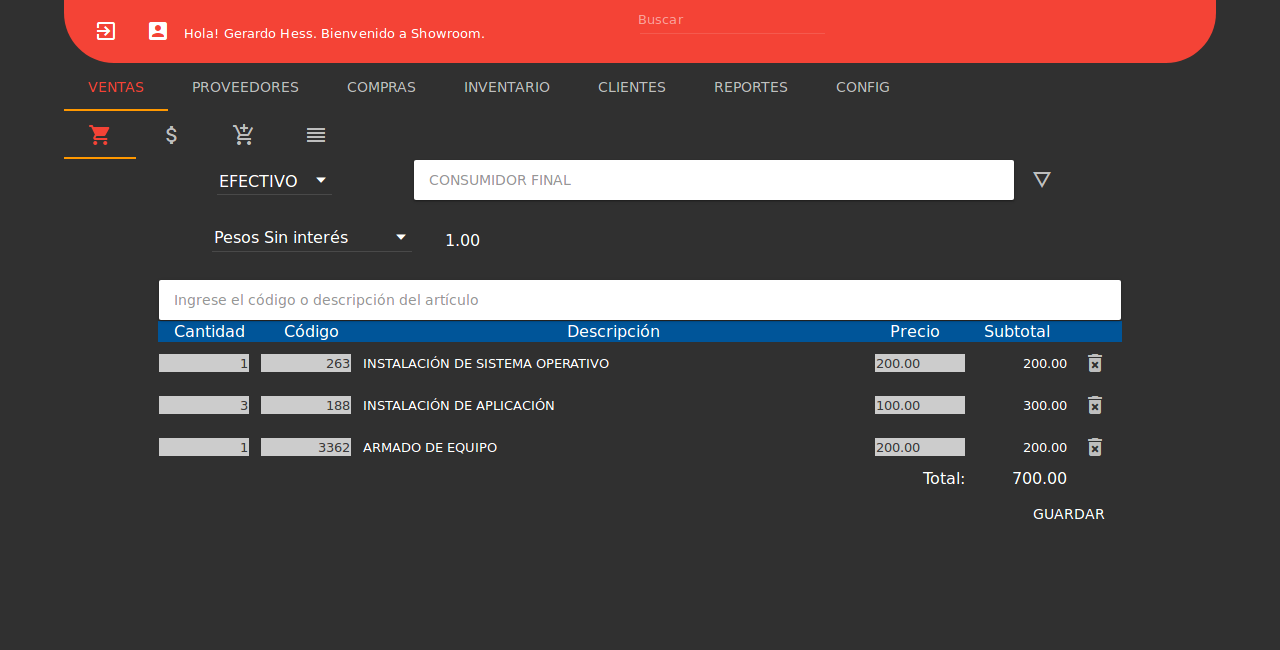
Task: Go to the REPORTES tab
Action: click(x=751, y=87)
